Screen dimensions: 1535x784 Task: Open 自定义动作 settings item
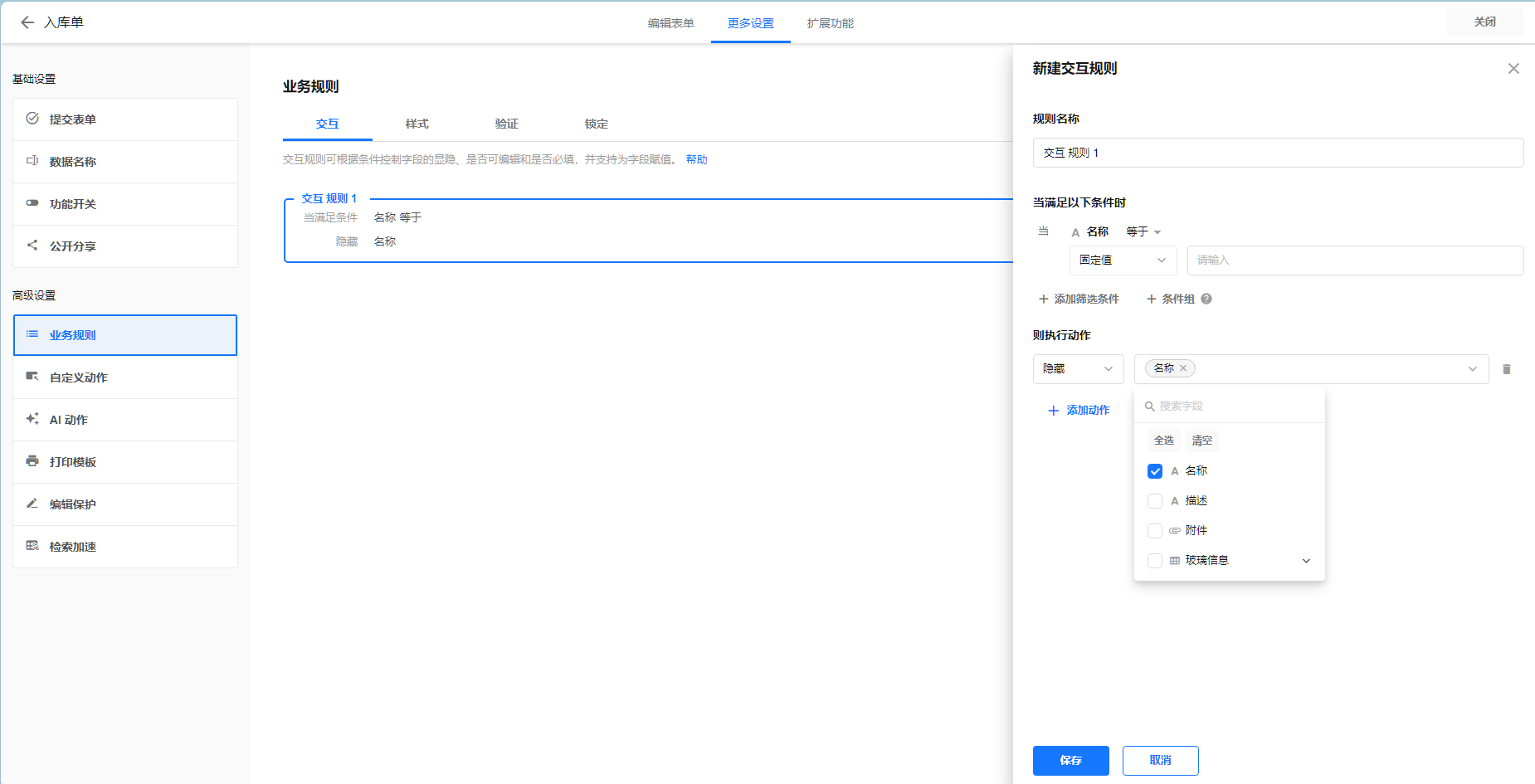pyautogui.click(x=125, y=377)
